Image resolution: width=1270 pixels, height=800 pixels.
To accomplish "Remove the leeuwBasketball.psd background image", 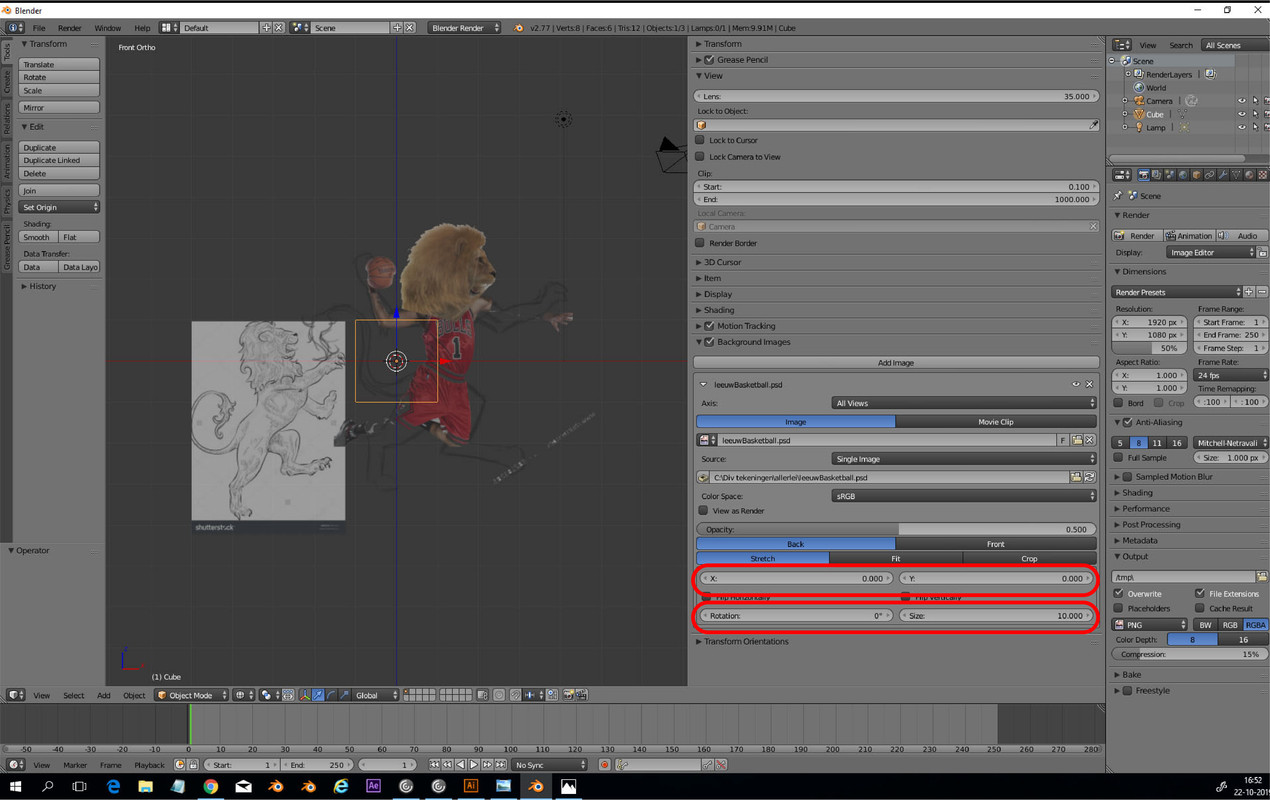I will (x=1090, y=384).
